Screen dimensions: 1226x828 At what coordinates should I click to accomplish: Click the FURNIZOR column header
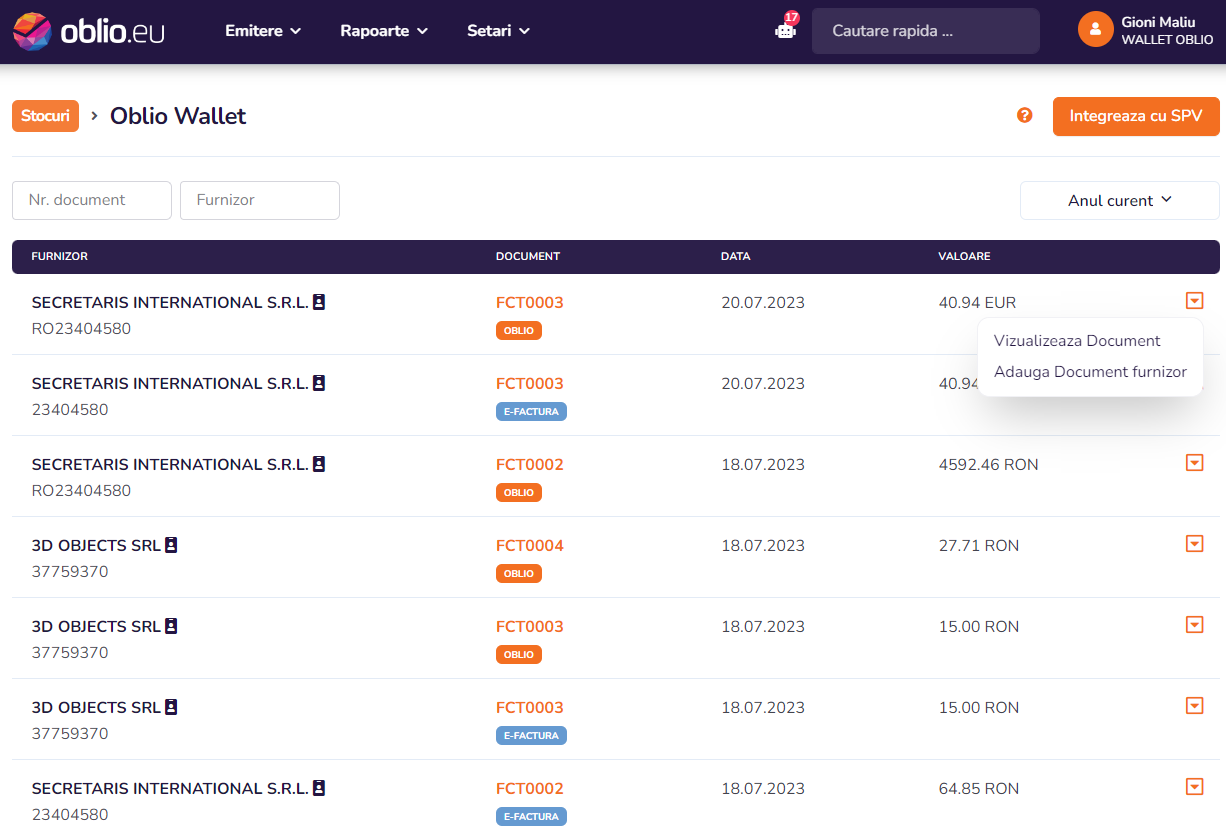coord(60,257)
